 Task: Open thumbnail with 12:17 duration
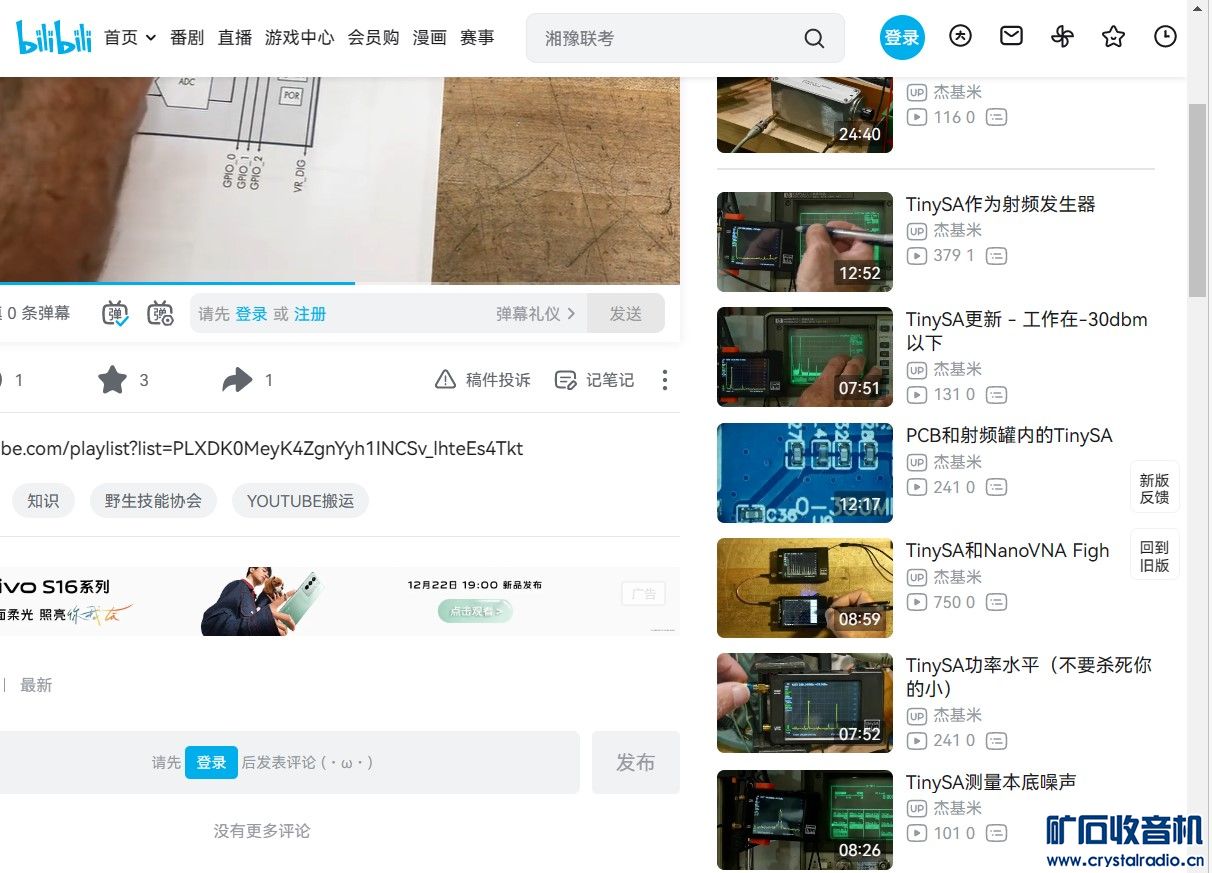805,473
